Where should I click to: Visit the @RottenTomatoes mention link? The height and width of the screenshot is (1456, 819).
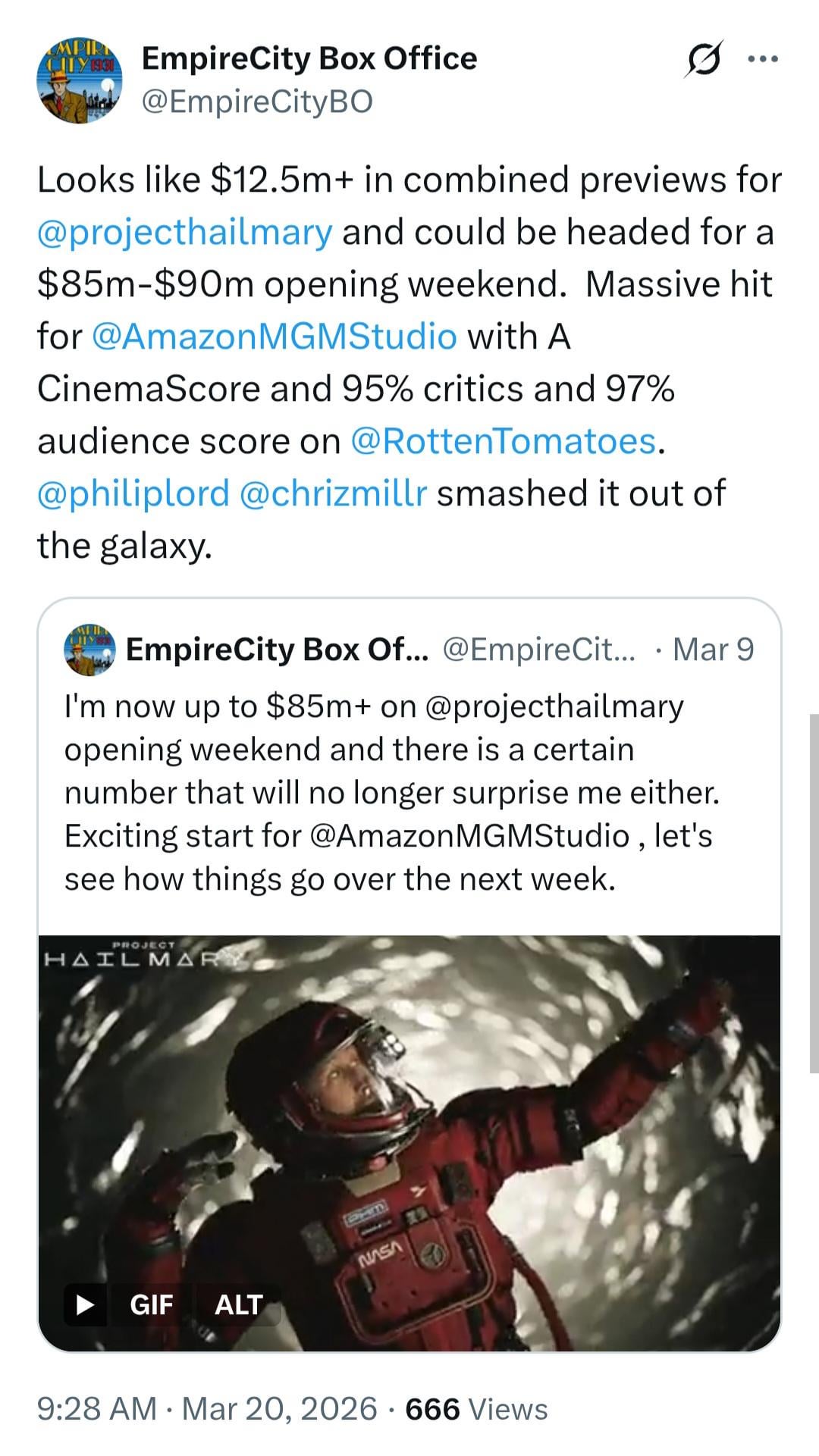503,441
